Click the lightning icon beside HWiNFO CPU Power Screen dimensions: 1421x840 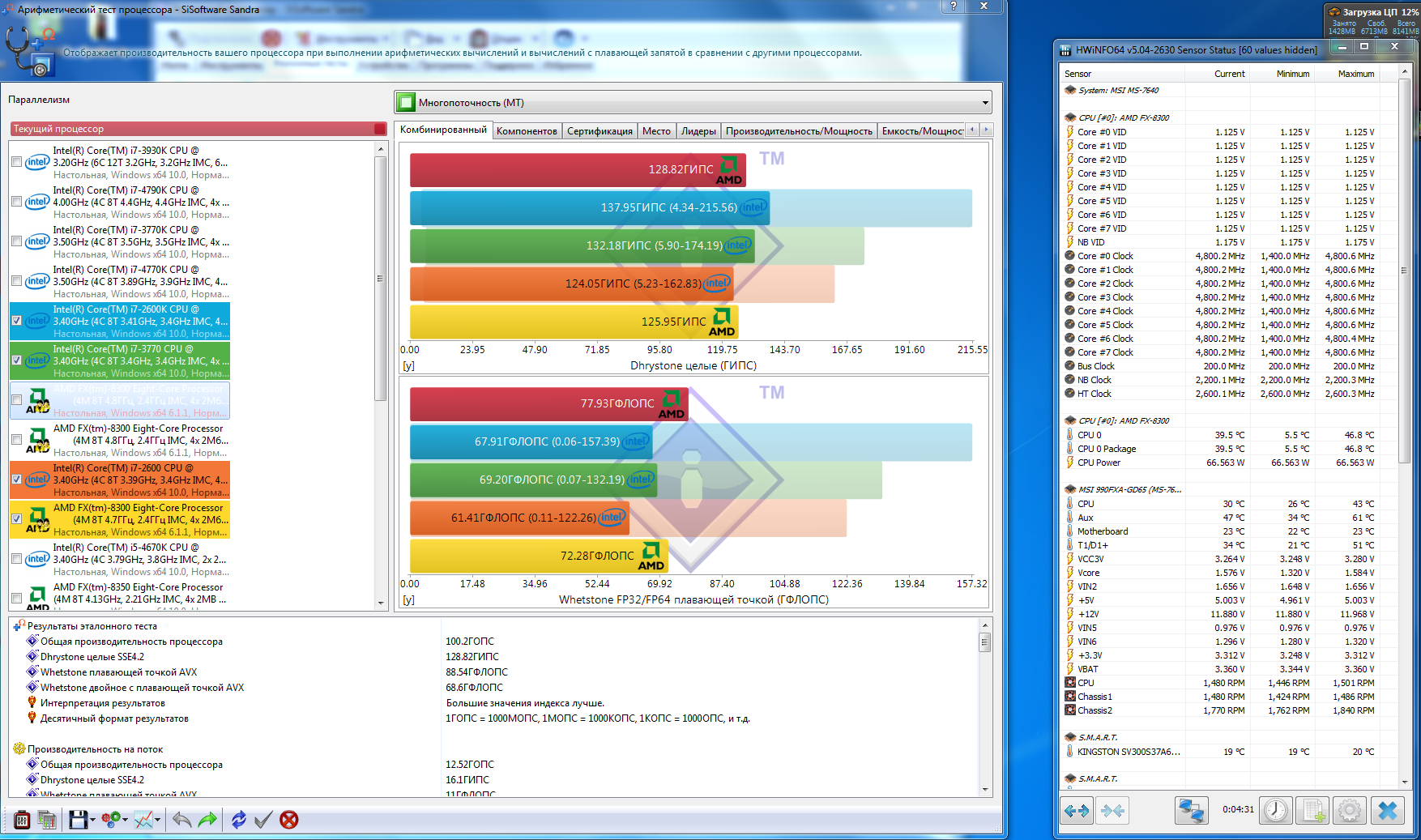tap(1069, 463)
